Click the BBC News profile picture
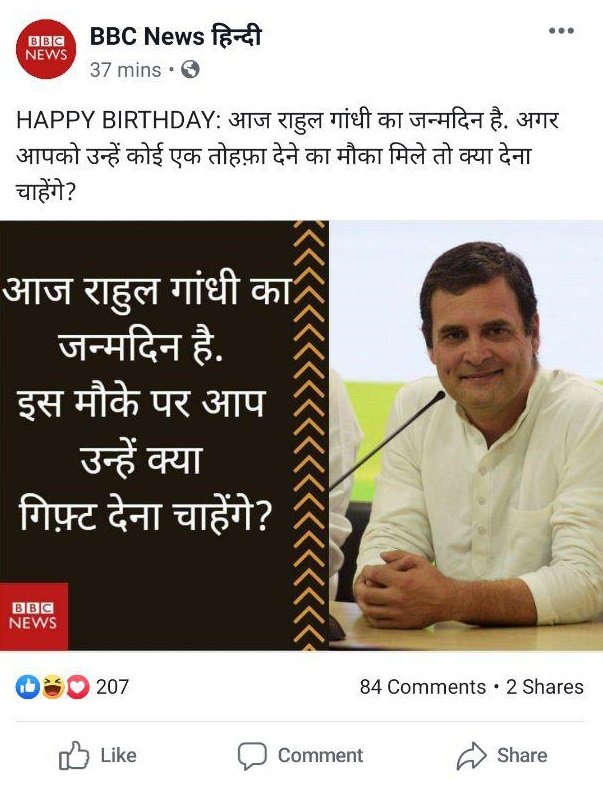Viewport: 603px width, 785px height. coord(46,49)
